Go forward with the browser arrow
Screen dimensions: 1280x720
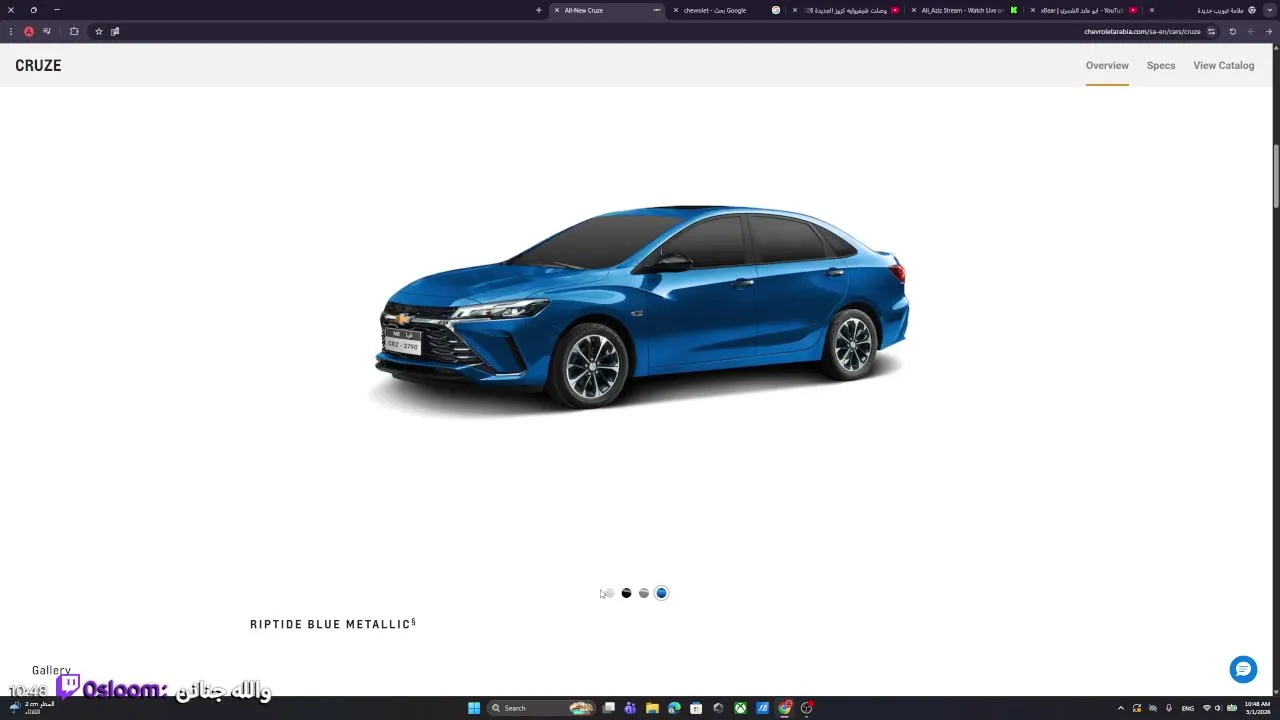coord(1250,31)
